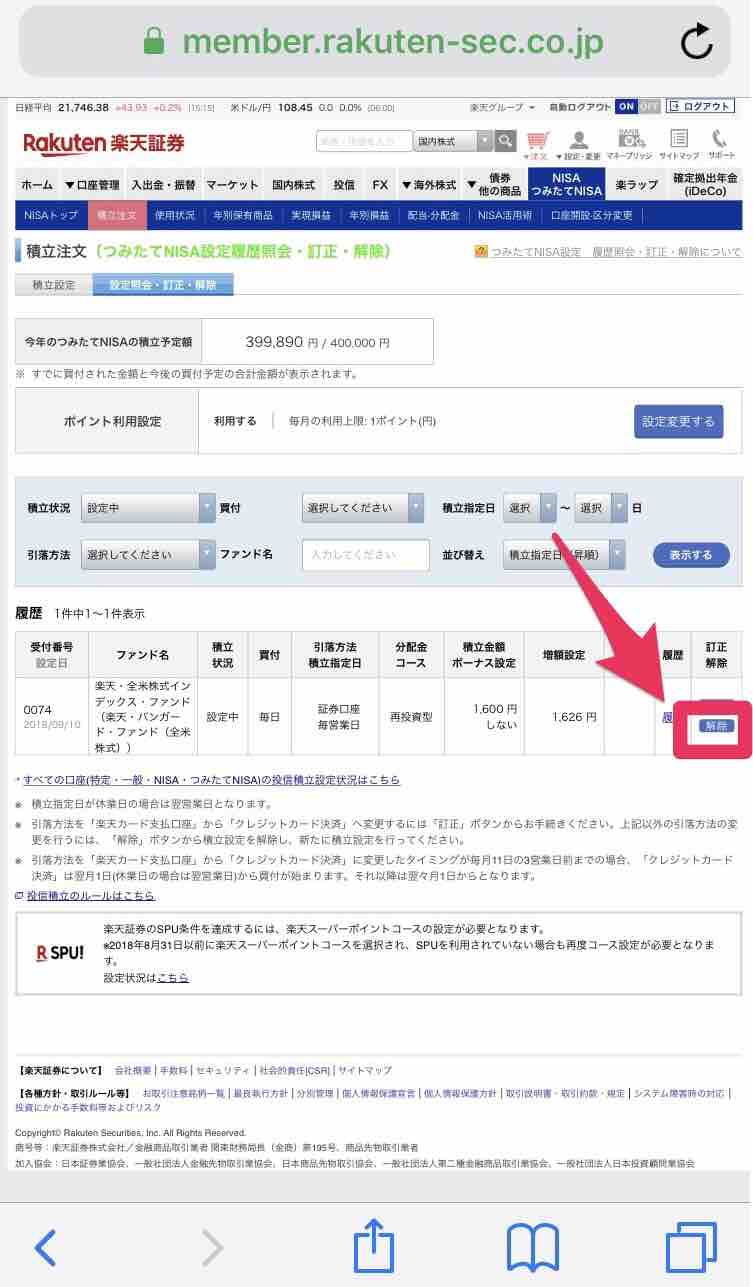
Task: Open the すべての口座 投信積立設定状況 link
Action: point(211,779)
